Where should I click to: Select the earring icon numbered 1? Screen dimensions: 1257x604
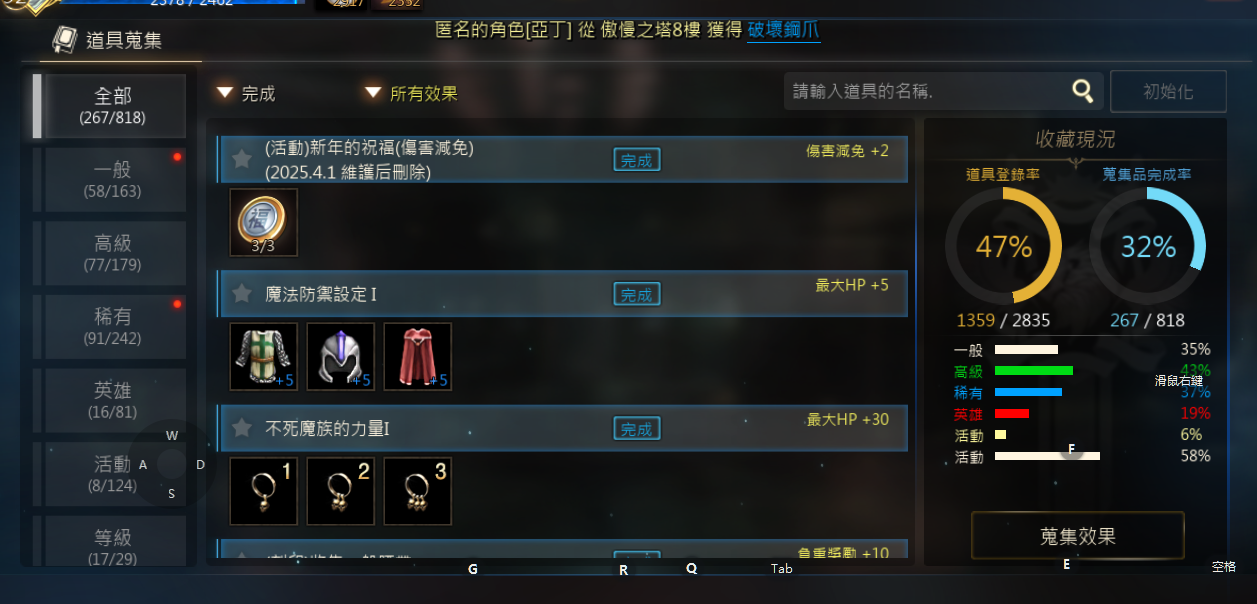pos(263,491)
